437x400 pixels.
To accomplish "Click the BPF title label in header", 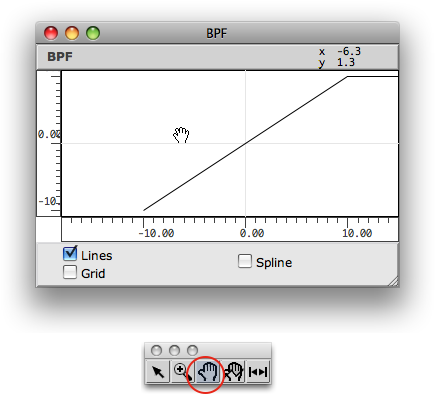I will [x=60, y=56].
